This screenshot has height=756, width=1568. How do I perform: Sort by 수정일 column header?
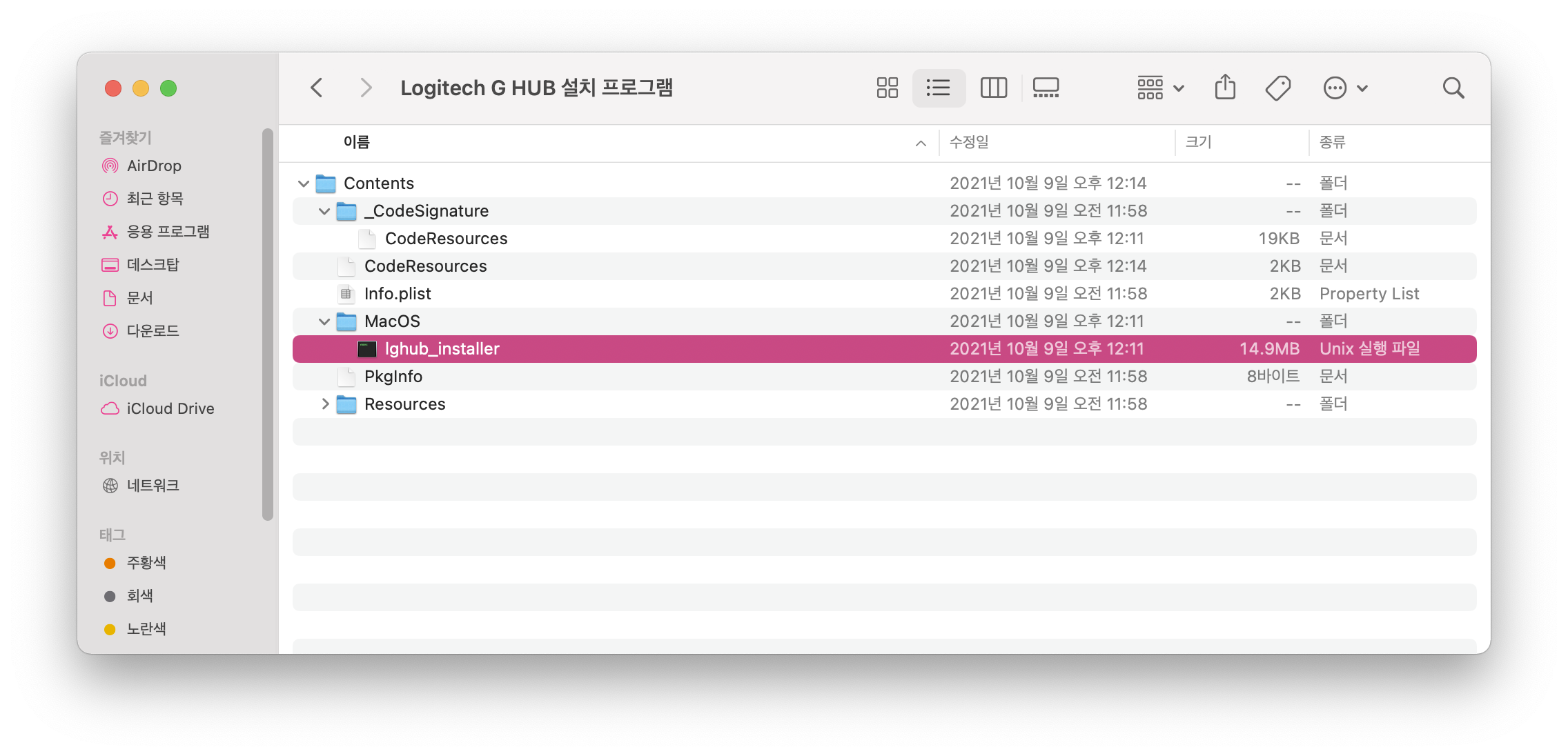[969, 142]
